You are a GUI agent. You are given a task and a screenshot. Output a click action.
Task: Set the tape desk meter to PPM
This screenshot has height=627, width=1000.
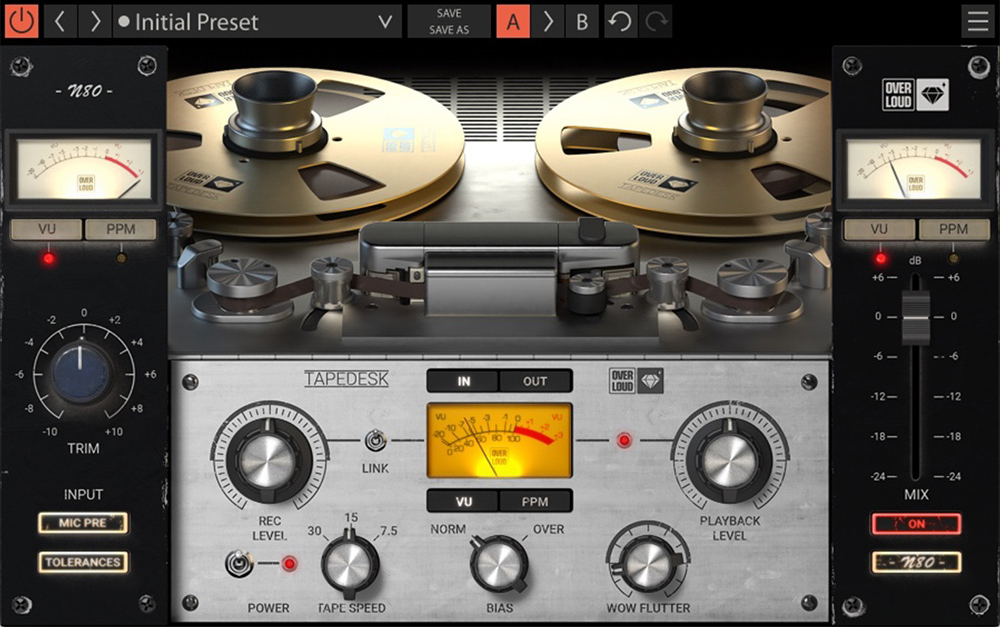click(x=535, y=502)
